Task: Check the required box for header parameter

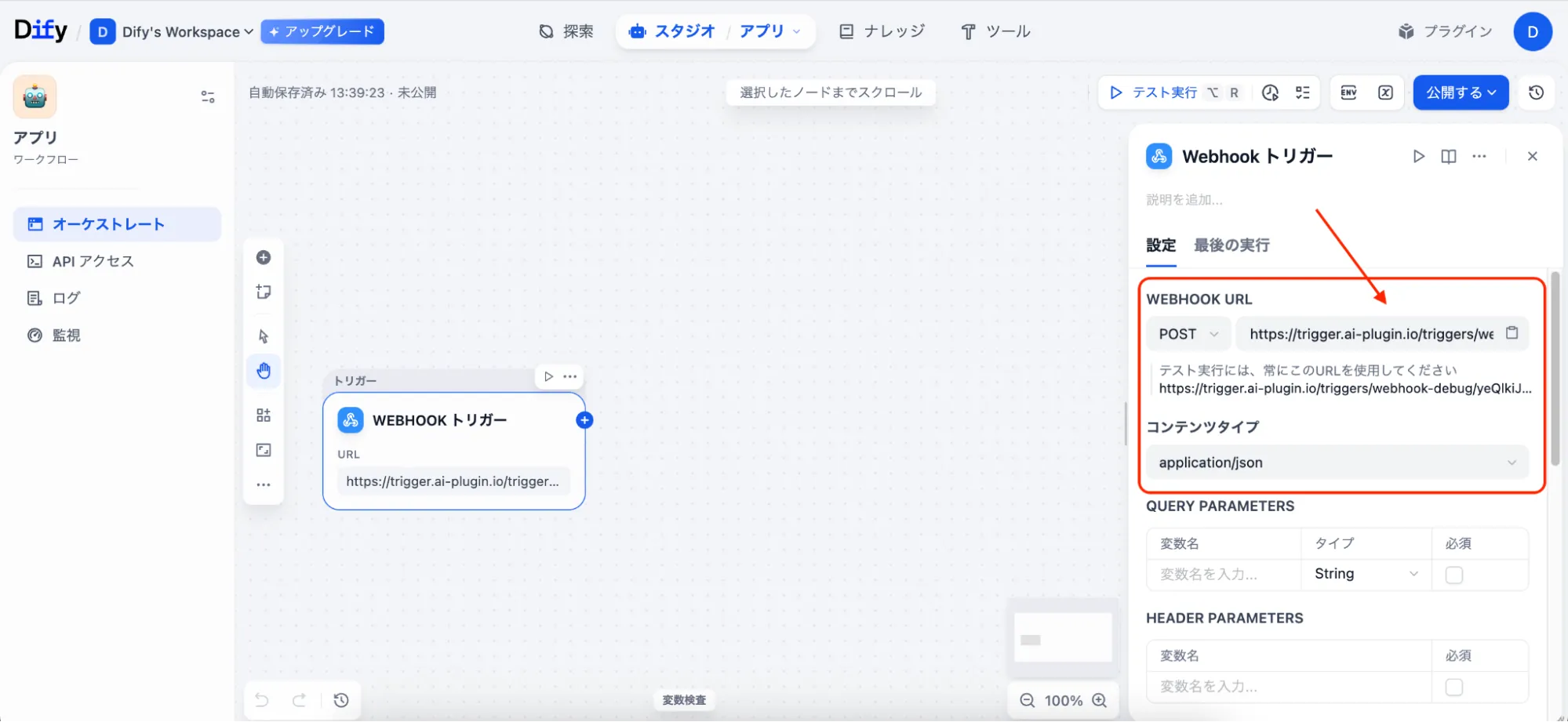Action: coord(1453,687)
